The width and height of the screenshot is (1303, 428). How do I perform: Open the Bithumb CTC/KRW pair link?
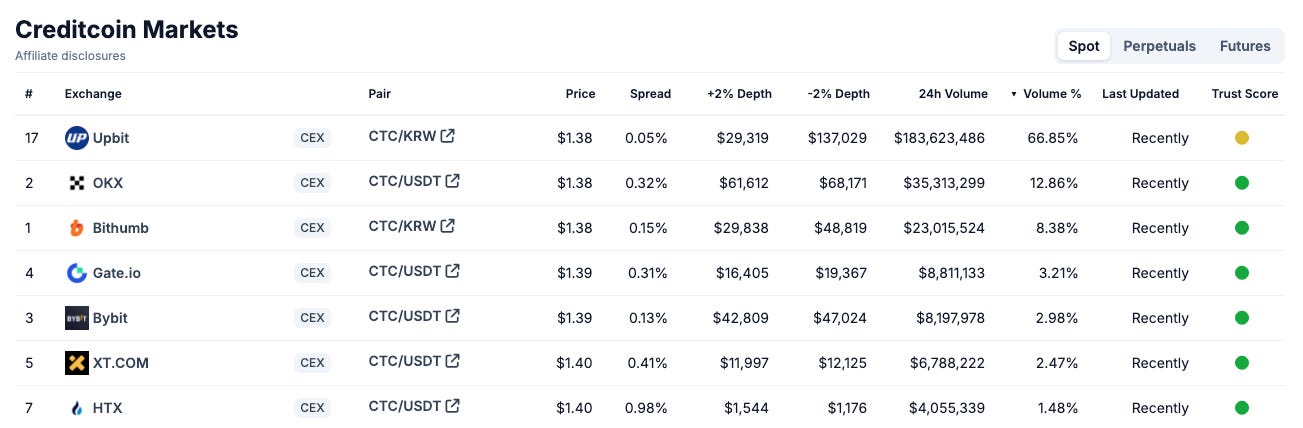(402, 226)
